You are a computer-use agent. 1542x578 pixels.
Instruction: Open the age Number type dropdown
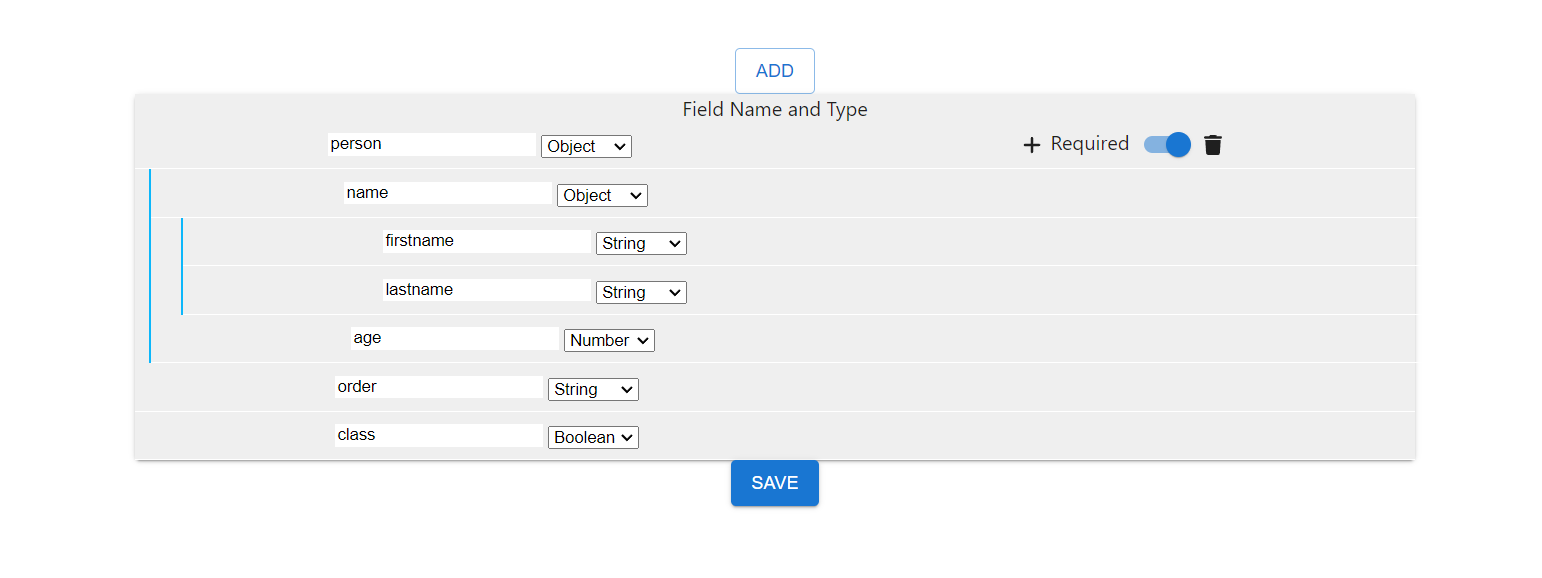point(609,340)
